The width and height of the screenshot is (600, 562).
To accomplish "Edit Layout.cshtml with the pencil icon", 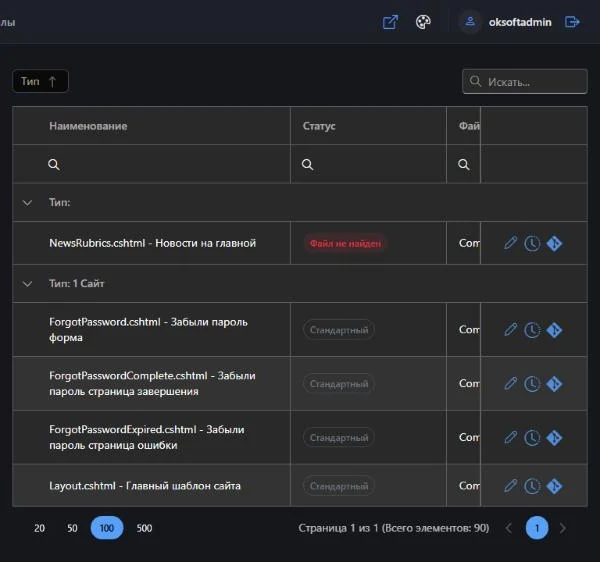I will [x=510, y=485].
